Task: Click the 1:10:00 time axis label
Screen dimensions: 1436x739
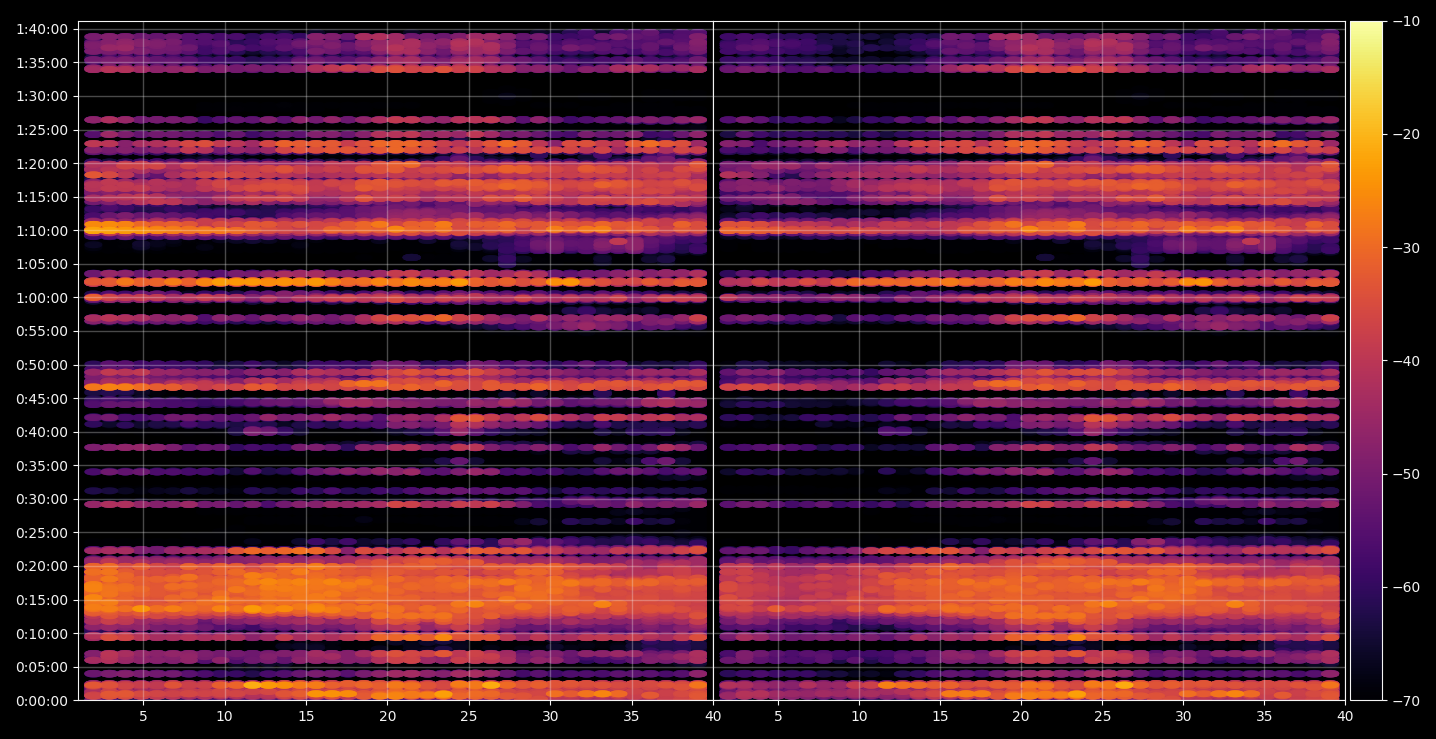Action: [x=42, y=230]
